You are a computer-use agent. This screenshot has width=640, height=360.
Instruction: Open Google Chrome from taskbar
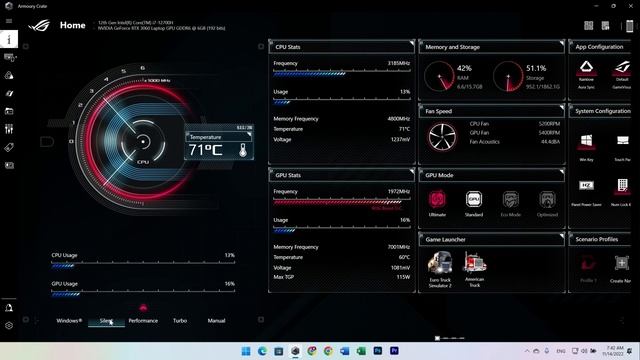pos(328,351)
